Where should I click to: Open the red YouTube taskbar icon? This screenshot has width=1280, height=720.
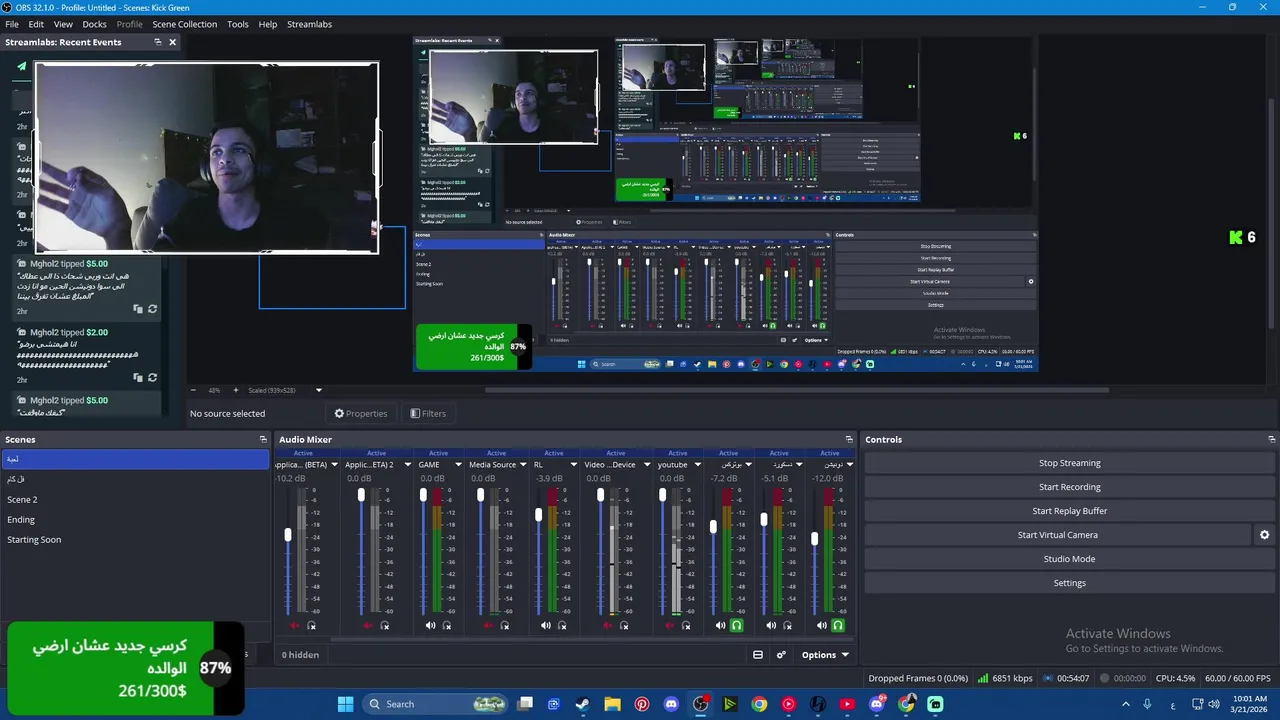click(x=848, y=704)
